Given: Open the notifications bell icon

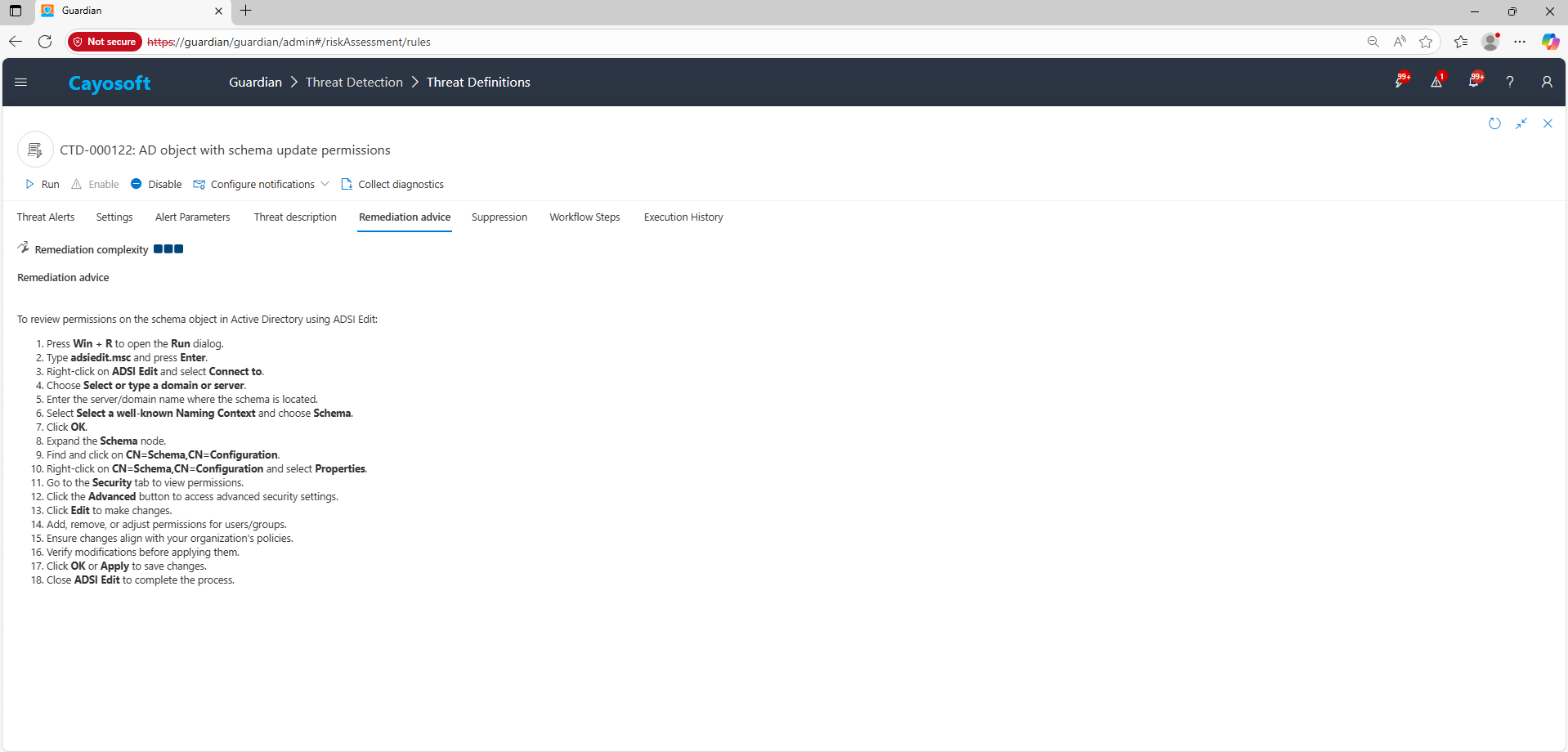Looking at the screenshot, I should click(x=1474, y=82).
